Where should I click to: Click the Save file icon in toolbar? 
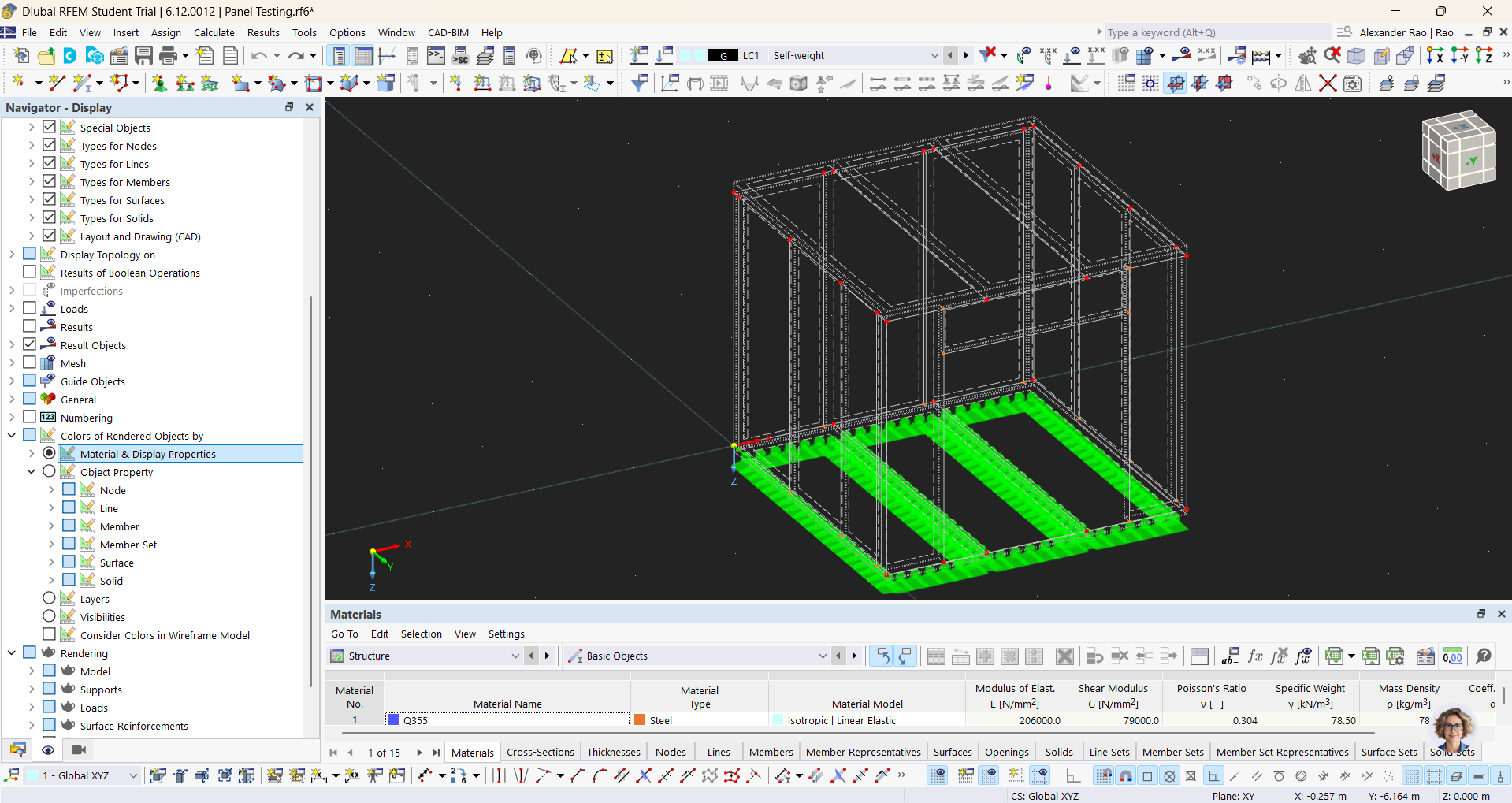pyautogui.click(x=143, y=56)
